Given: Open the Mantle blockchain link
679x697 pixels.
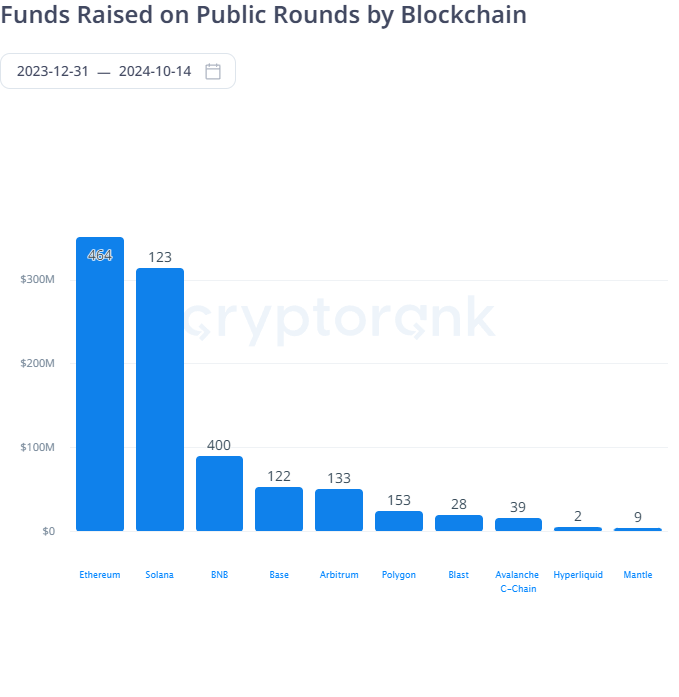Looking at the screenshot, I should pos(638,575).
